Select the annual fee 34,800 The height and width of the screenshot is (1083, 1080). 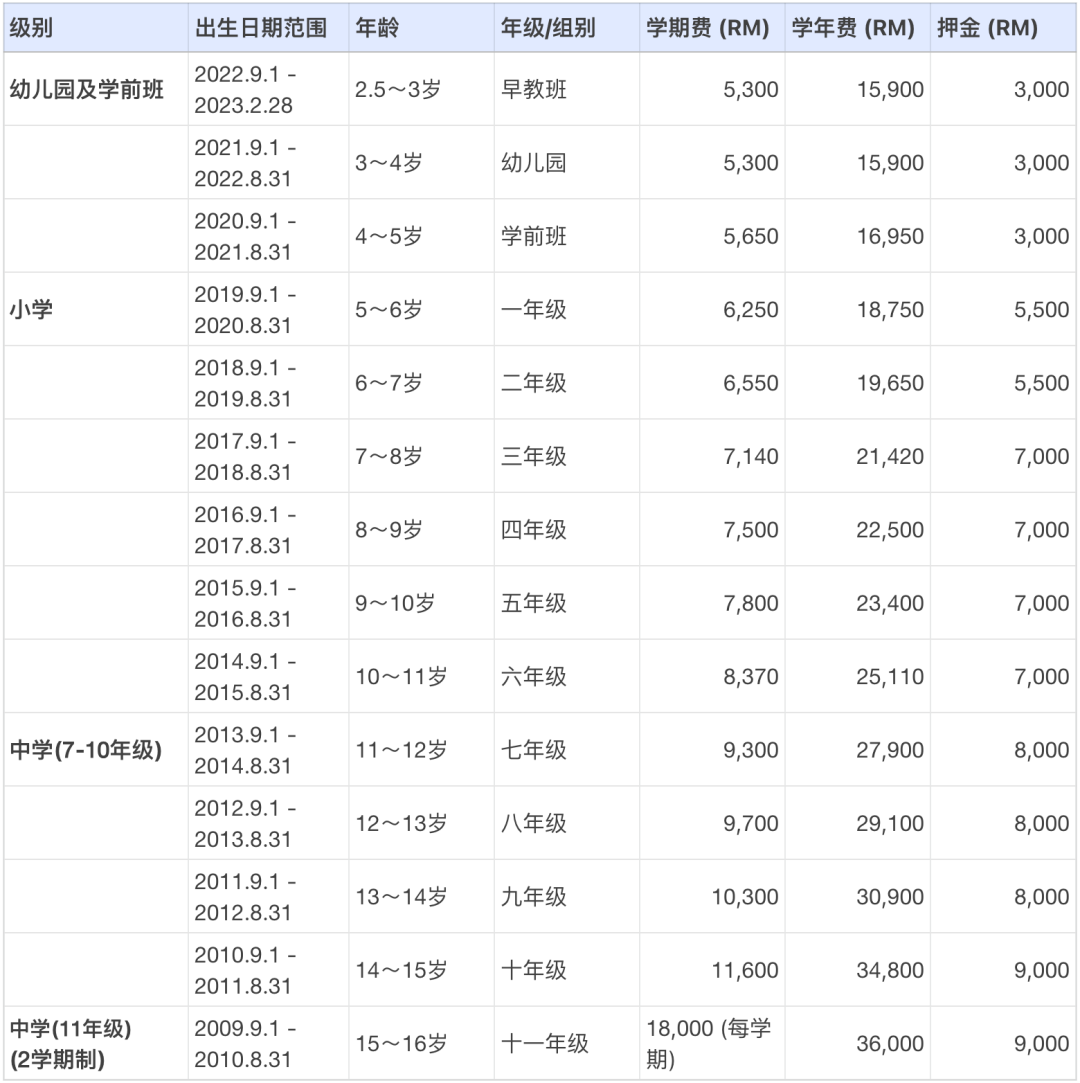(x=857, y=970)
